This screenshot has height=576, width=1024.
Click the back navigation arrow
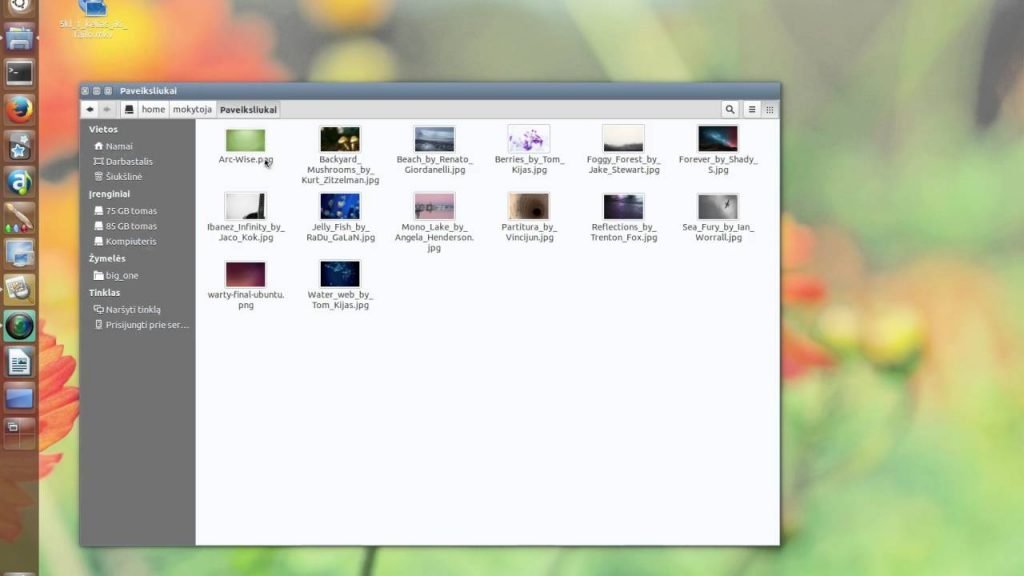(x=89, y=110)
